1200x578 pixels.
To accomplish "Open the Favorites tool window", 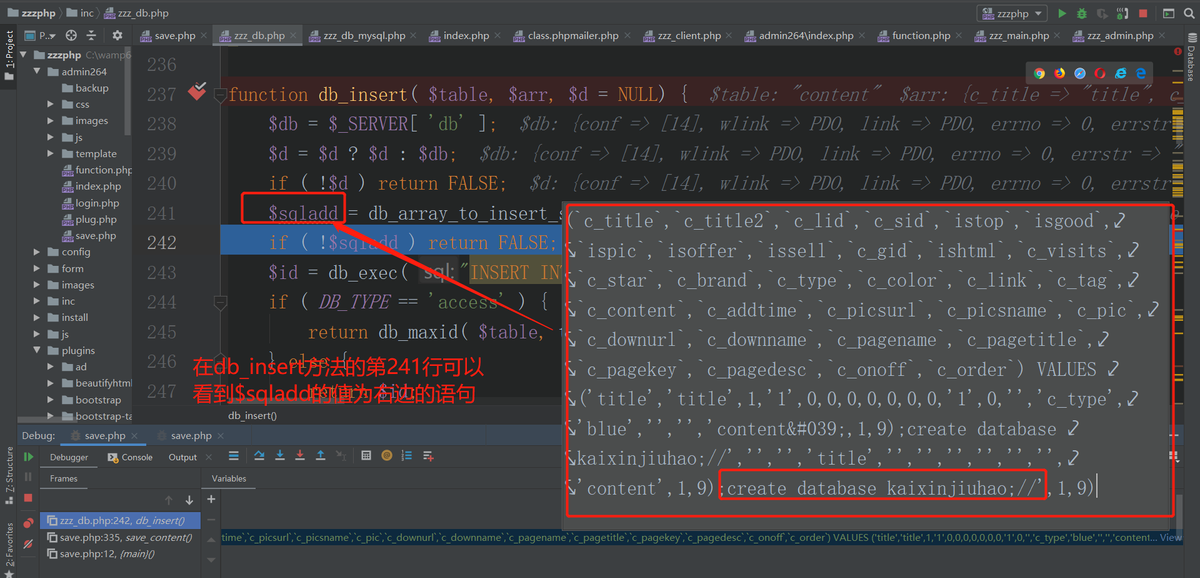I will 10,550.
